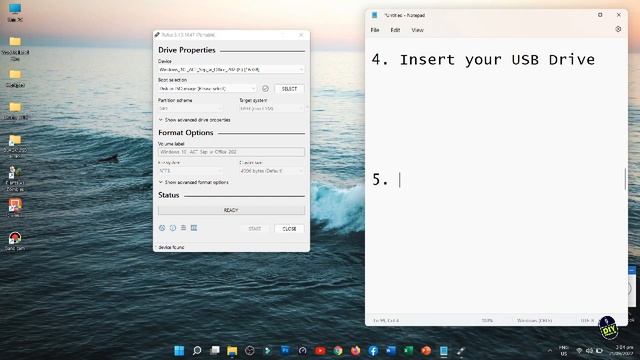Open Notepad Edit menu
This screenshot has height=360, width=640.
pyautogui.click(x=395, y=30)
